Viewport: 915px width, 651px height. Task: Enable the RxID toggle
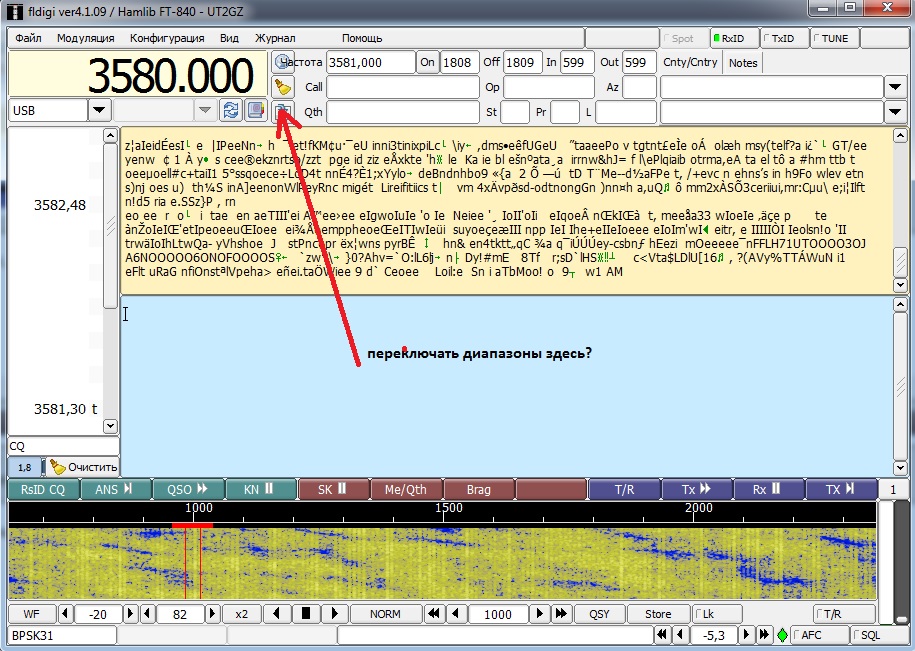pos(734,39)
